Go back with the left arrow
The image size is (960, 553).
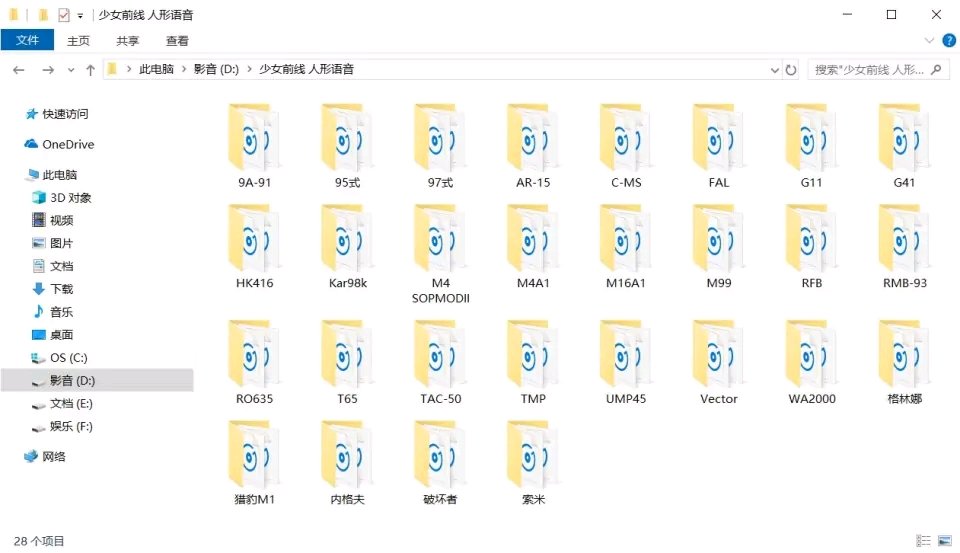pos(18,70)
